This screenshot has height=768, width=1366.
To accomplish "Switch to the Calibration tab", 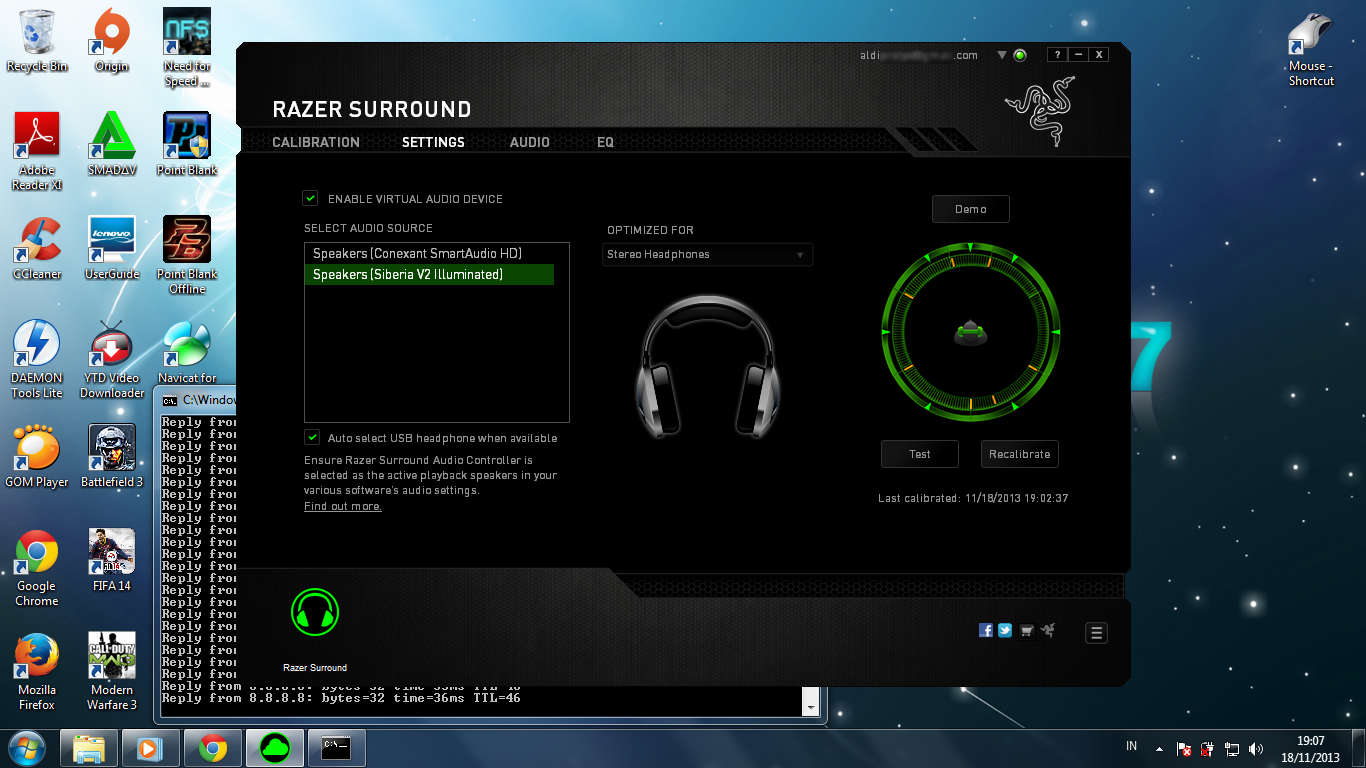I will (316, 142).
